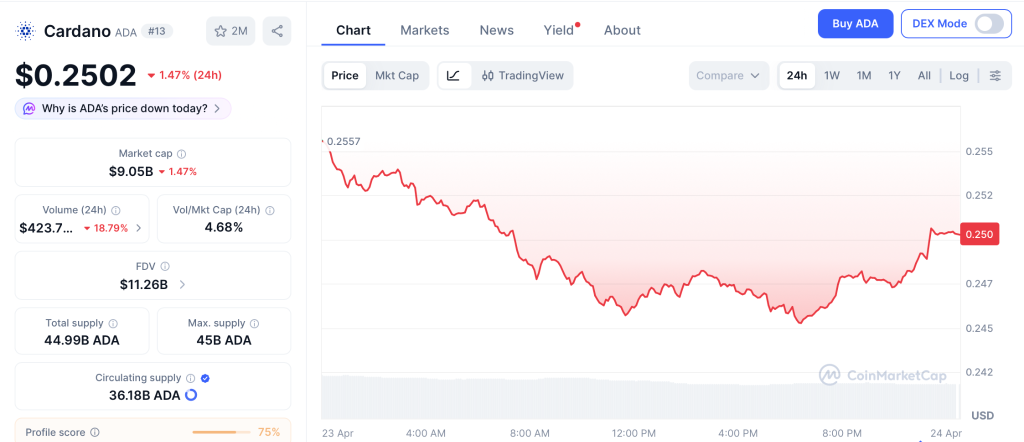Image resolution: width=1024 pixels, height=442 pixels.
Task: Select the 1W time range
Action: pos(832,76)
